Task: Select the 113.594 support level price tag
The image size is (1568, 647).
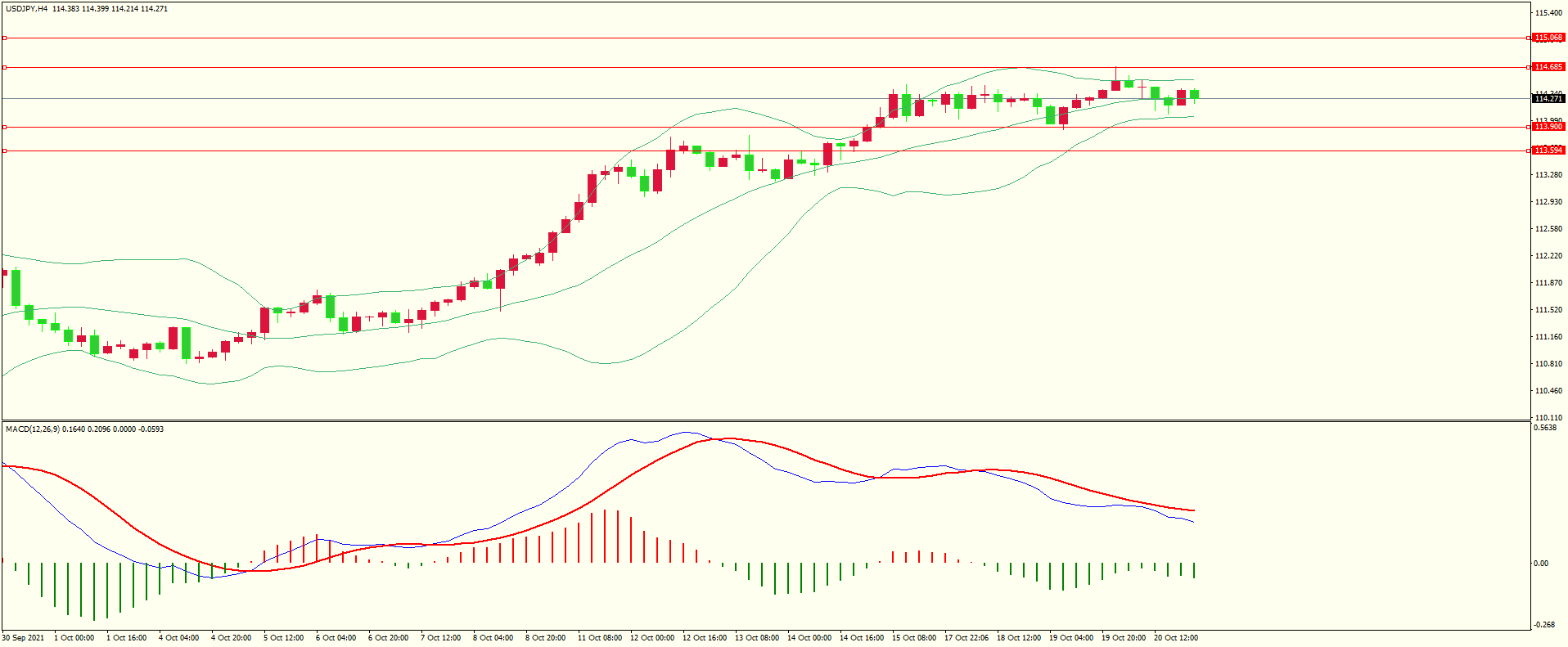Action: point(1548,151)
